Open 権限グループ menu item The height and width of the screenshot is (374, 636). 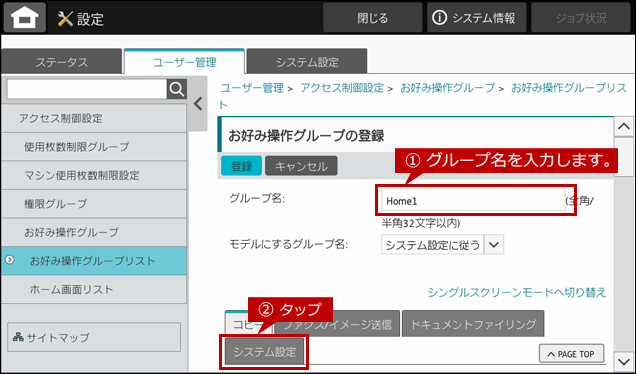94,204
